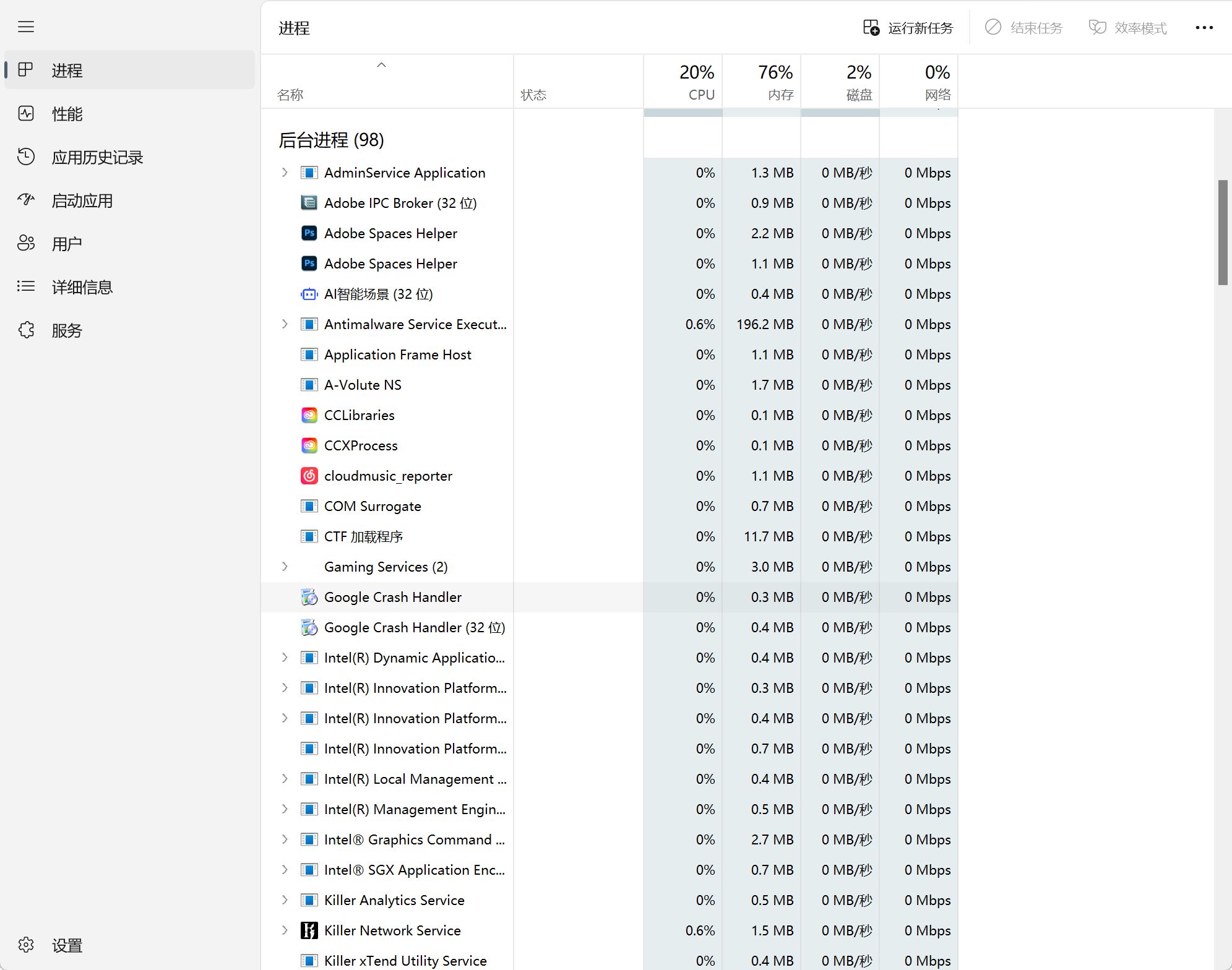Switch to 应用历史记录 page
Image resolution: width=1232 pixels, height=970 pixels.
pyautogui.click(x=129, y=157)
